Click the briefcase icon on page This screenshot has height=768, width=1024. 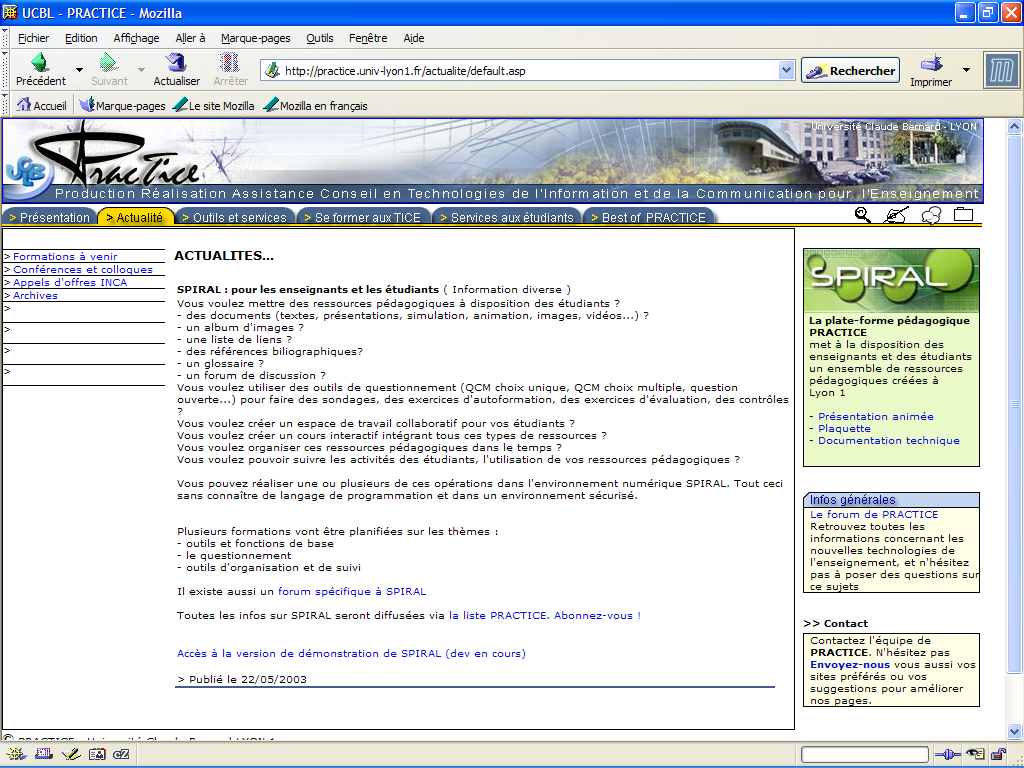(963, 214)
